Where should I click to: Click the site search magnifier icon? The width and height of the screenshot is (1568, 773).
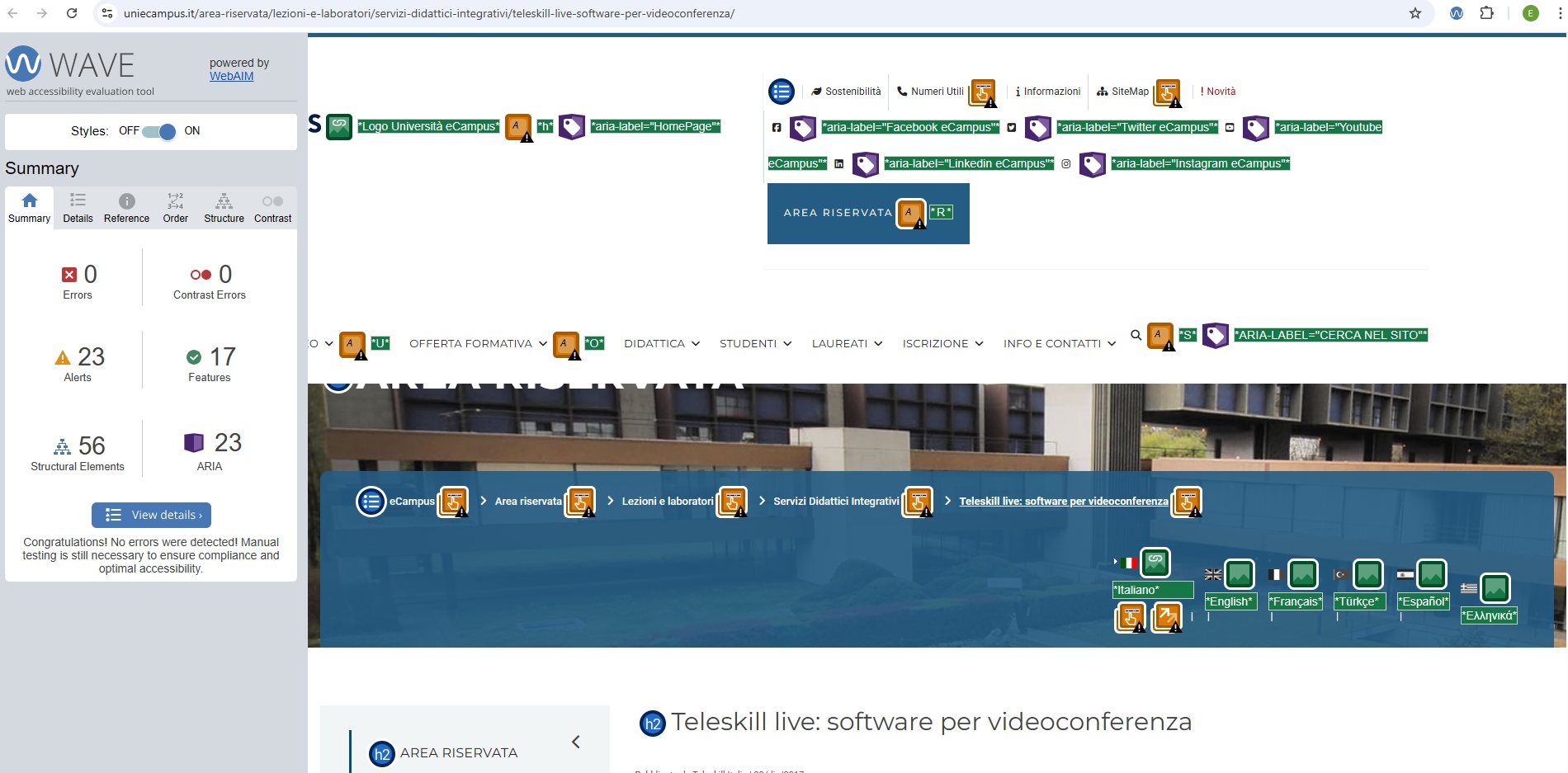point(1136,335)
